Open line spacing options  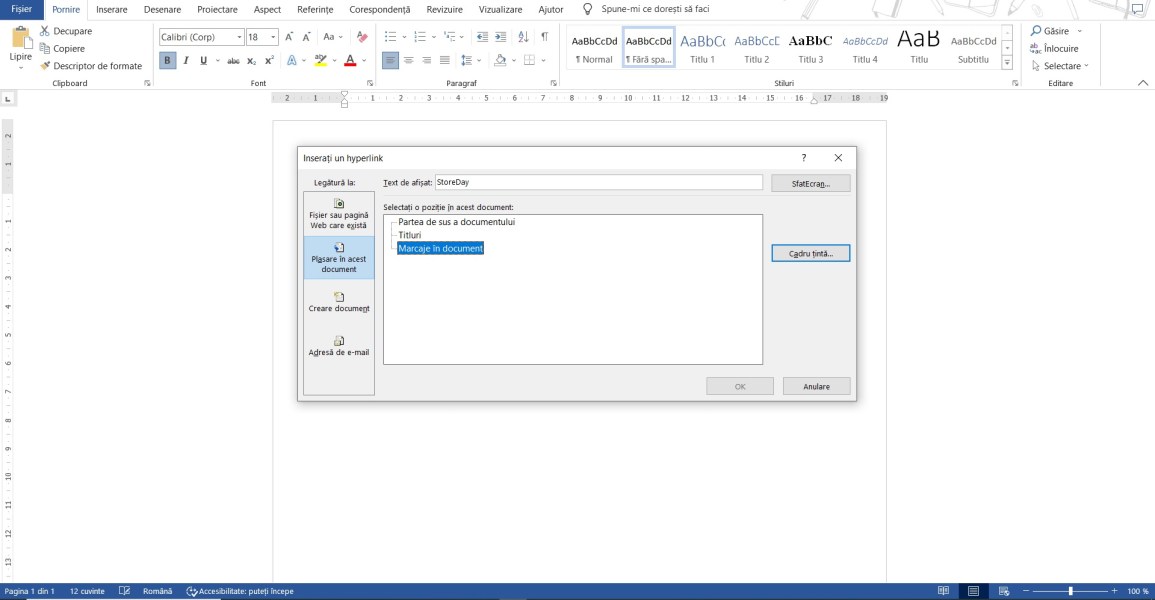[466, 60]
